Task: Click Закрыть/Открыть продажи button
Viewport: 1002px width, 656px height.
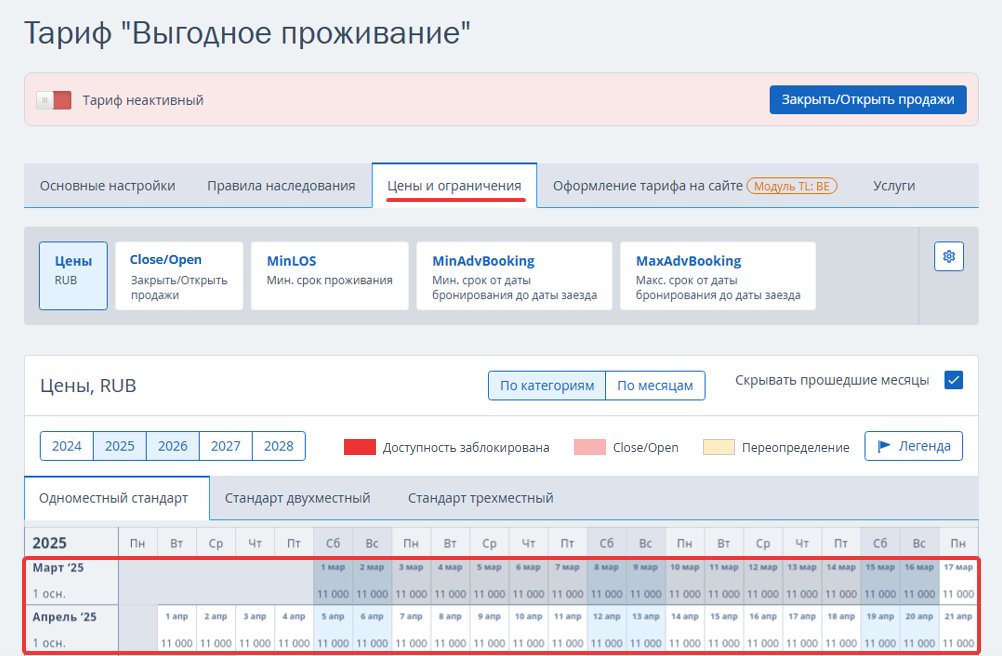Action: coord(867,99)
